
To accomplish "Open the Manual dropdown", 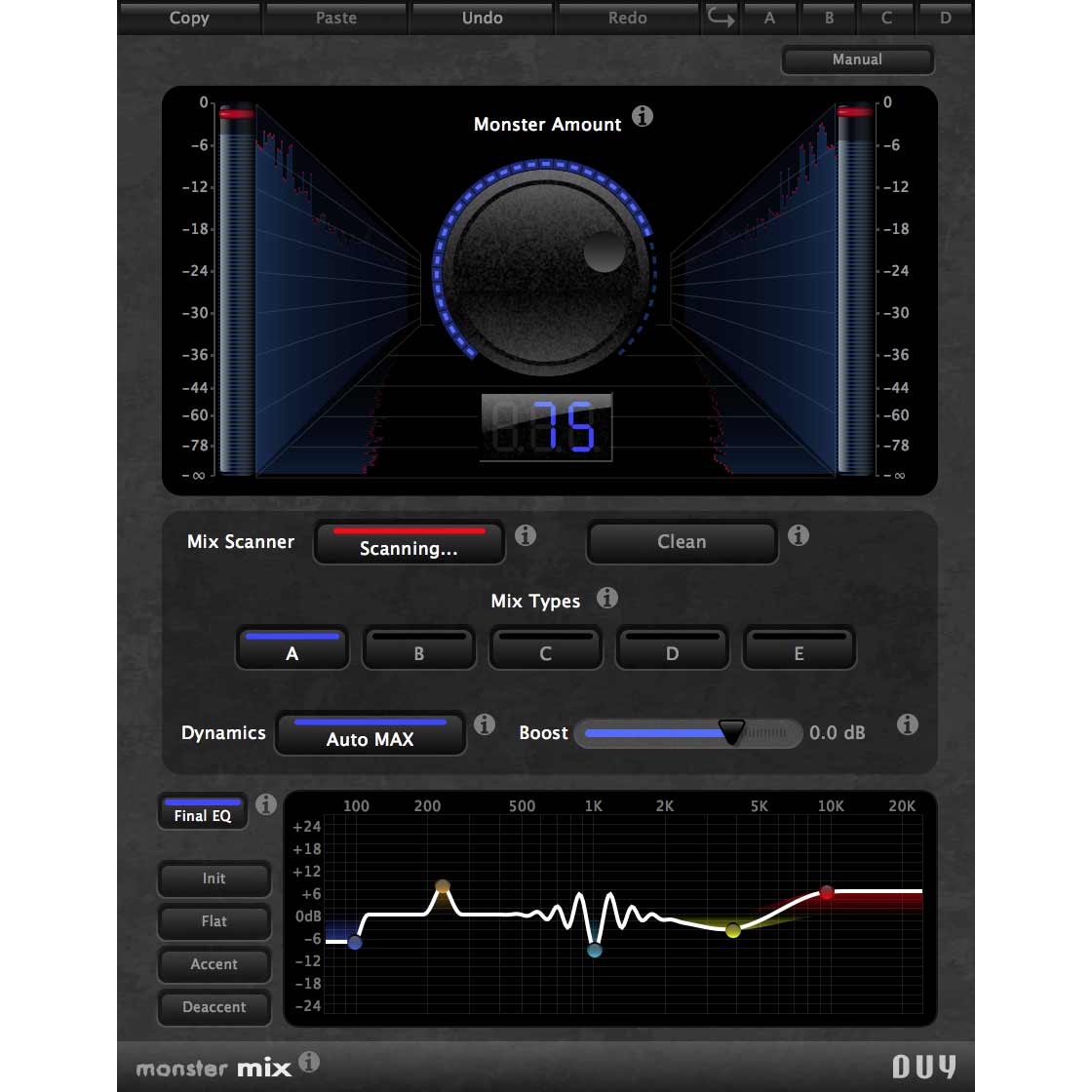I will [857, 59].
